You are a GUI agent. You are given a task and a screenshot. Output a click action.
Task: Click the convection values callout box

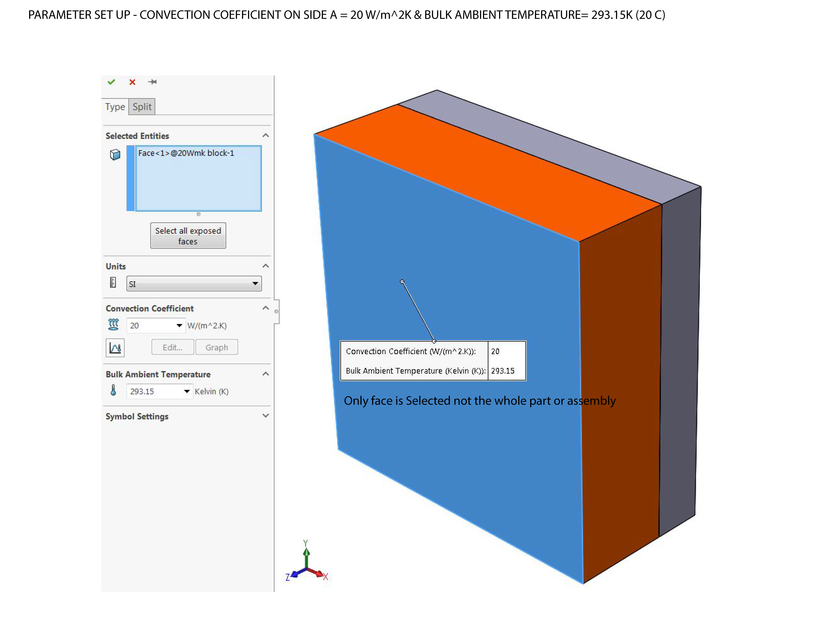pos(432,361)
